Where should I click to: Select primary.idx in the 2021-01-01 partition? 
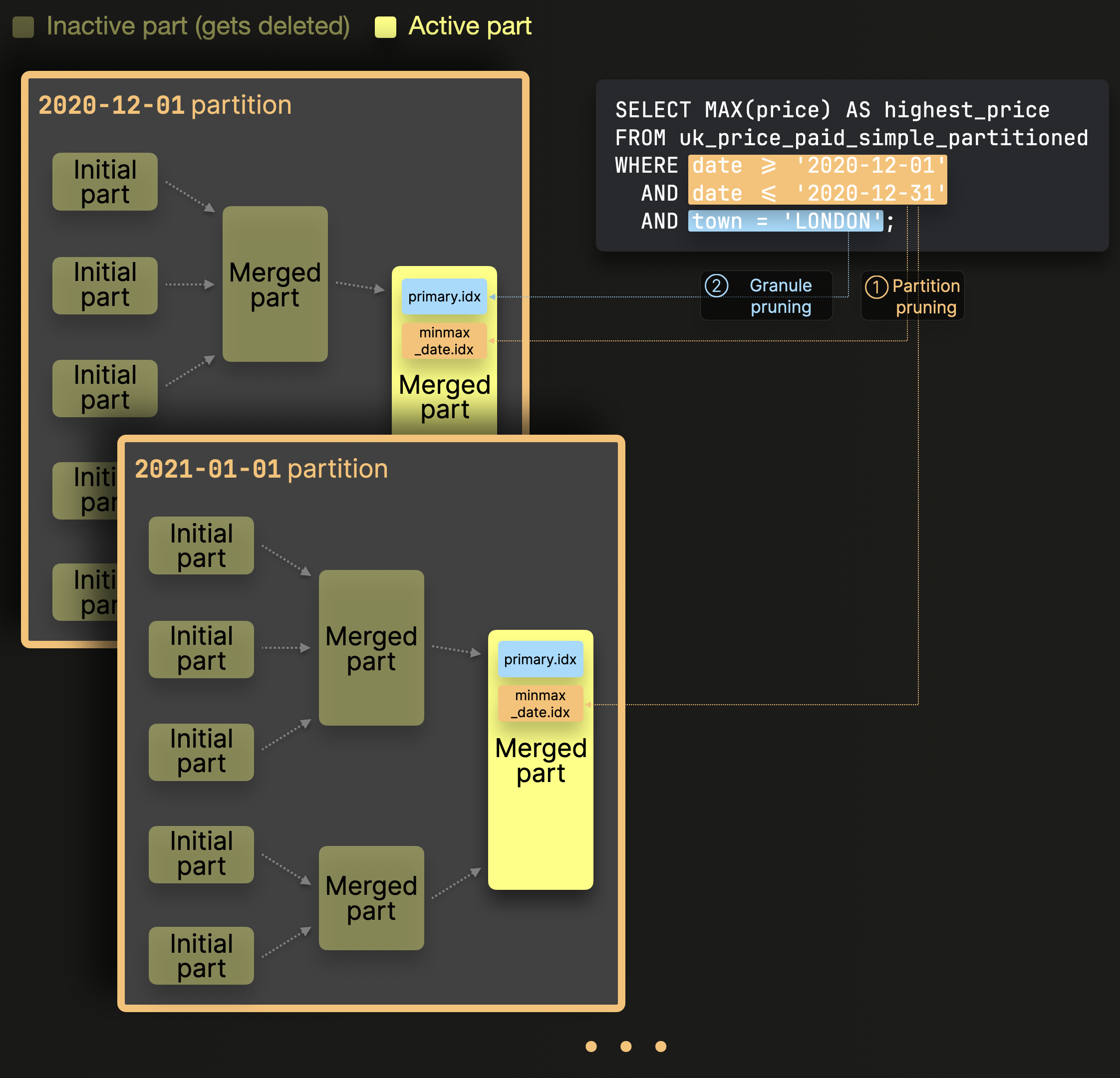coord(540,659)
